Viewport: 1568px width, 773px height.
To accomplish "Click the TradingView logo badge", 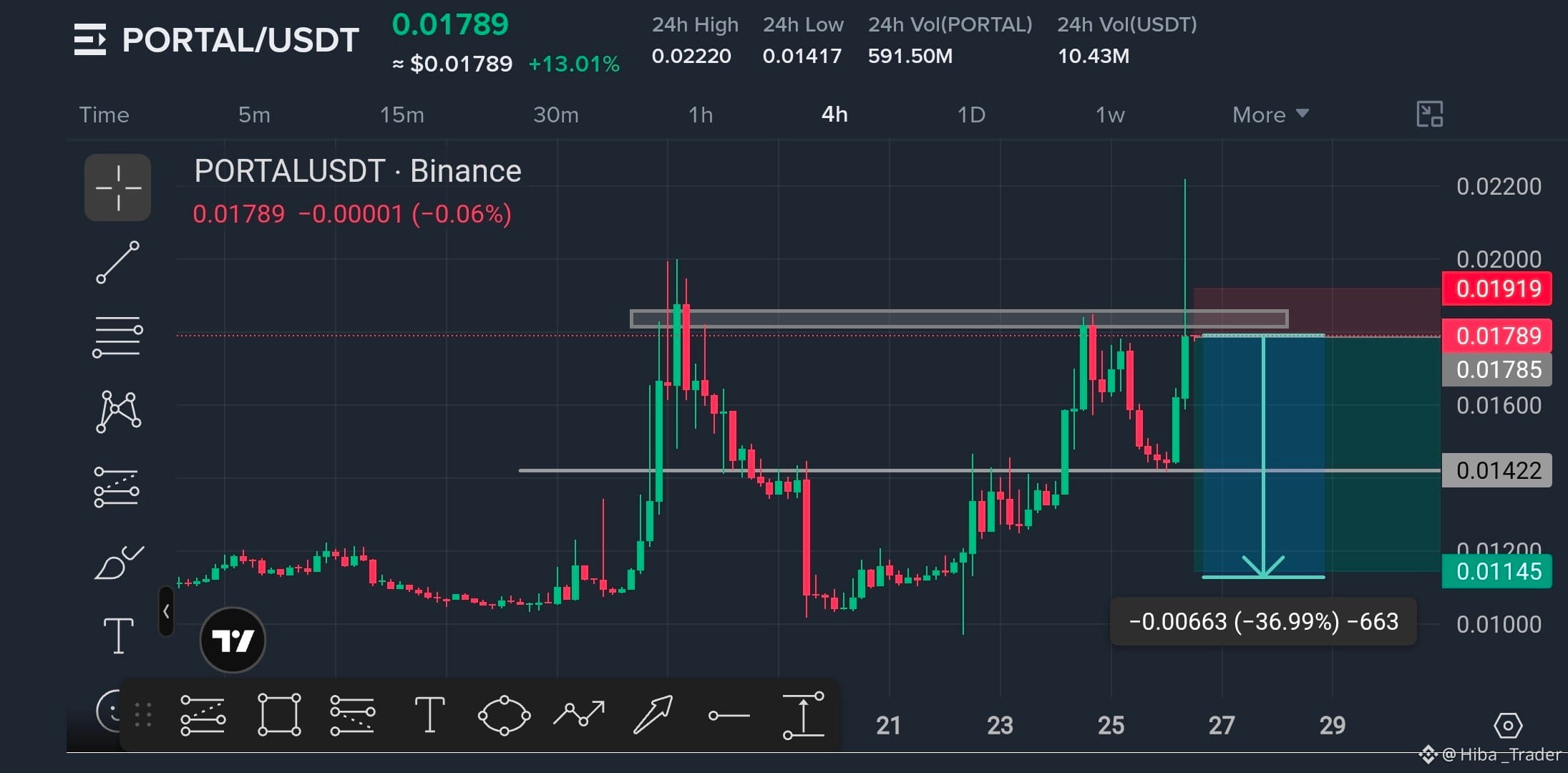I will pyautogui.click(x=233, y=640).
